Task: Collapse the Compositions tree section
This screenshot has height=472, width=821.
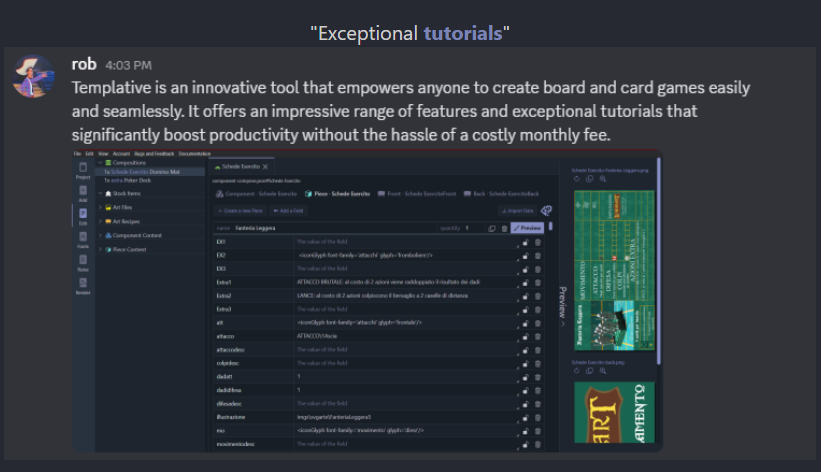Action: 101,163
